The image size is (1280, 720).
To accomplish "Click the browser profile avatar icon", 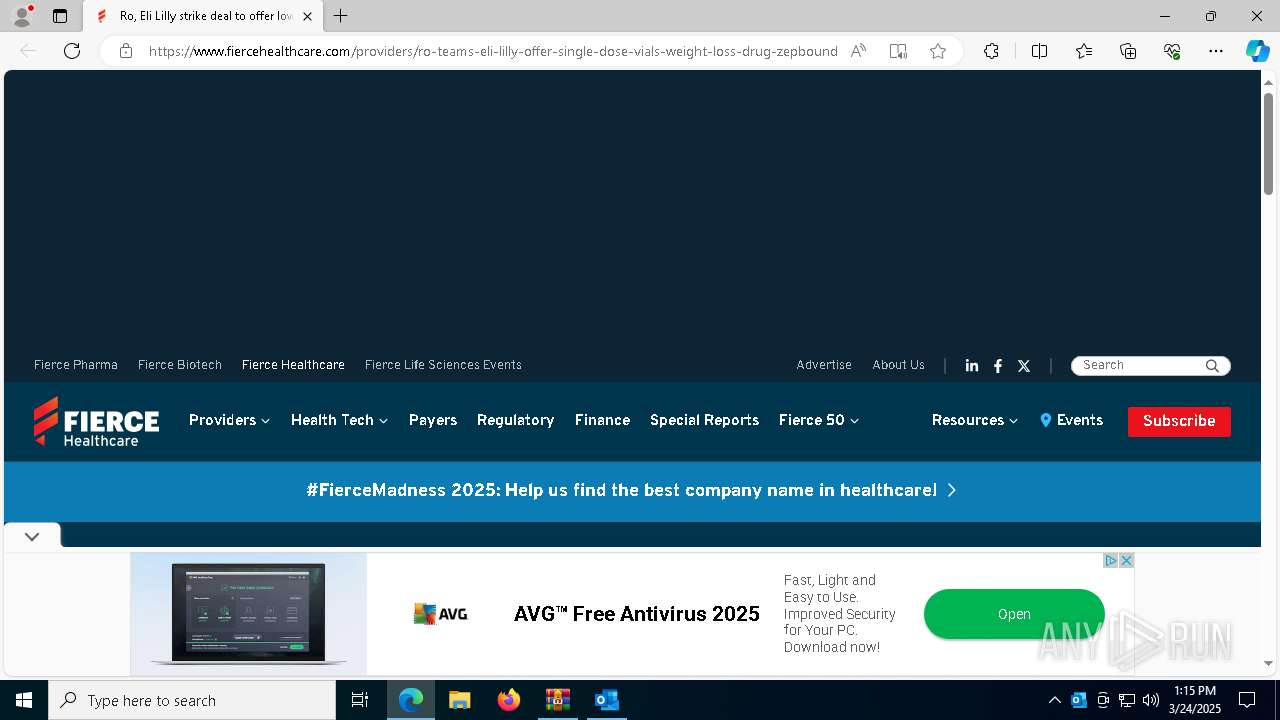I will (x=22, y=16).
